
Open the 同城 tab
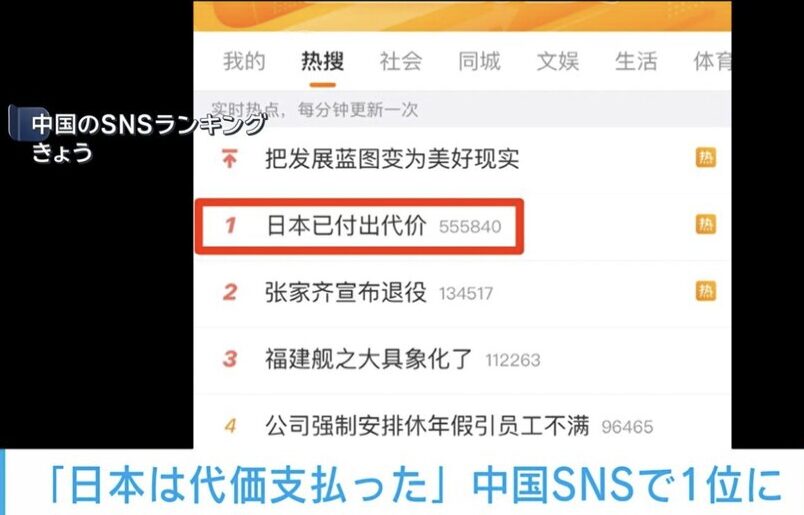click(x=479, y=62)
